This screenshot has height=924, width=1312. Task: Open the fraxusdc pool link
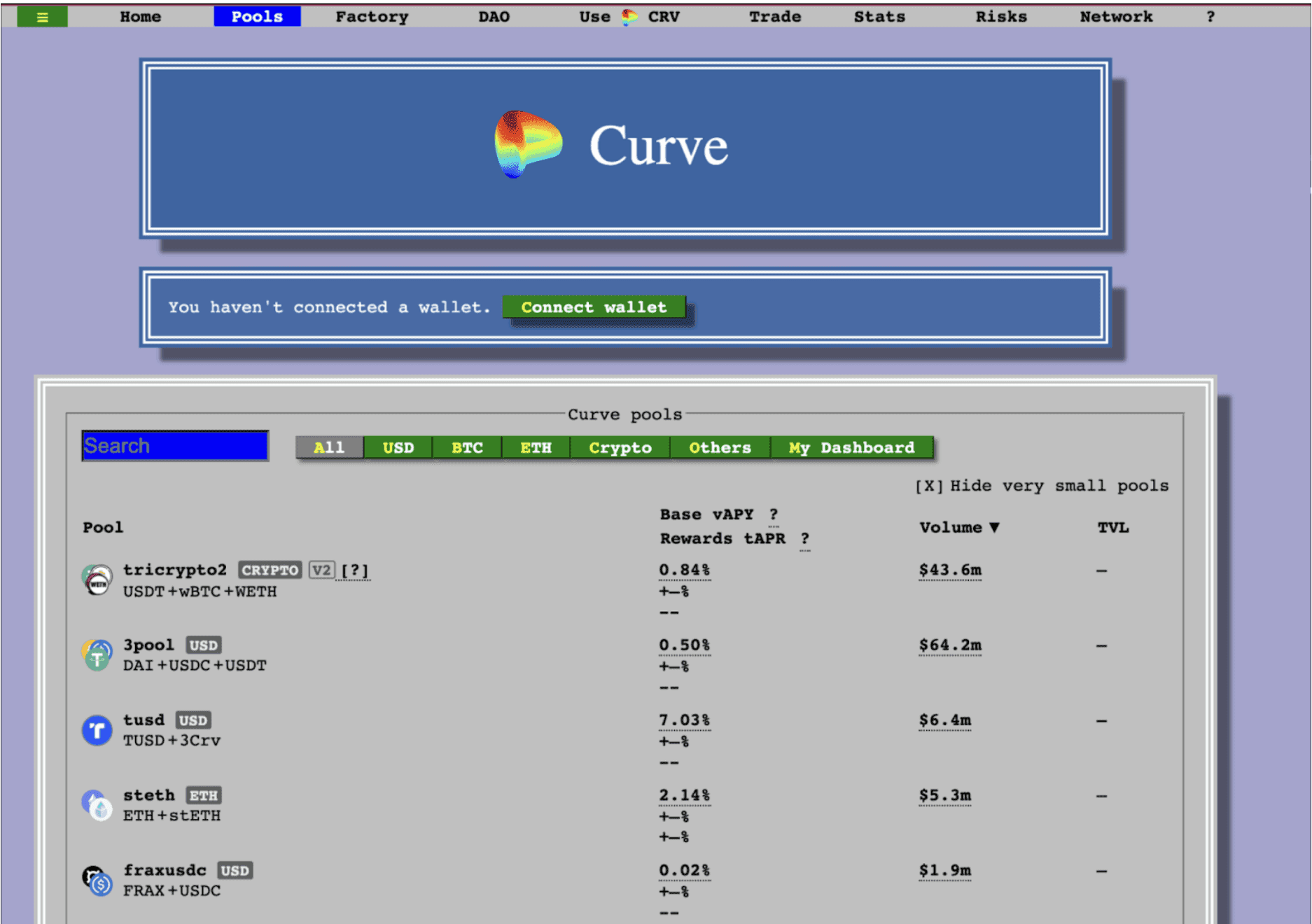tap(165, 870)
